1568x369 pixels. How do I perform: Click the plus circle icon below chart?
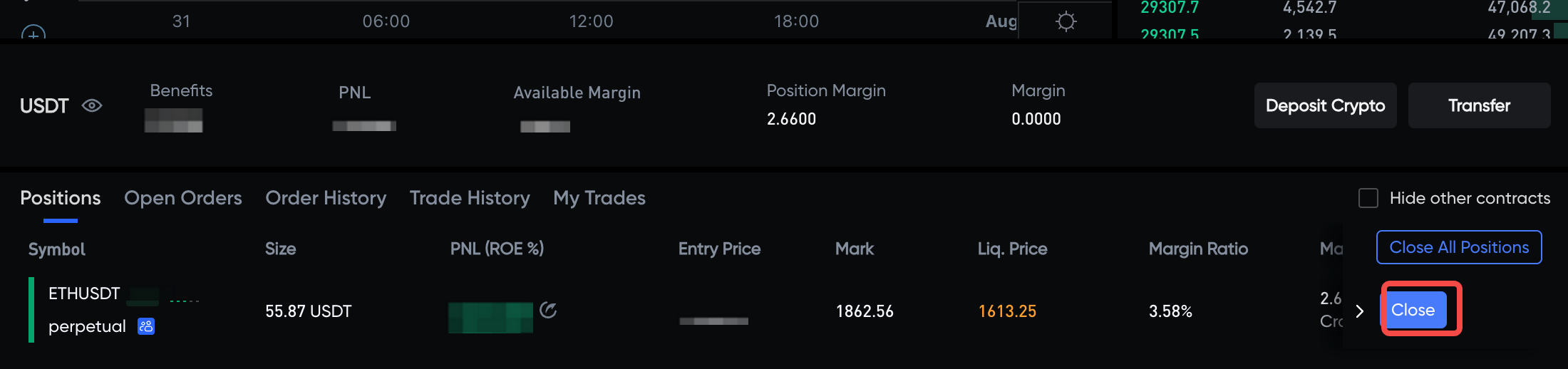point(33,33)
